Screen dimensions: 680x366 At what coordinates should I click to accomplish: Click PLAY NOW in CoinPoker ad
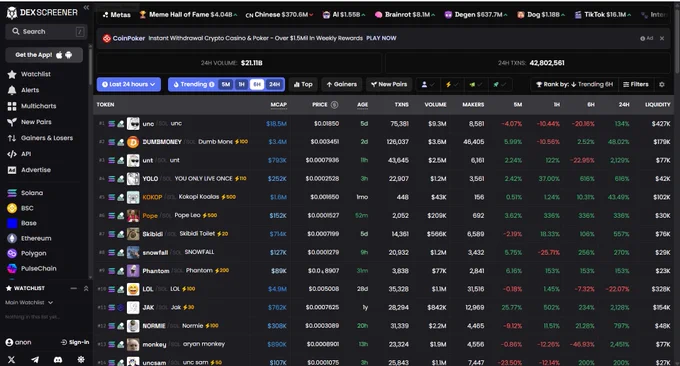click(x=381, y=38)
